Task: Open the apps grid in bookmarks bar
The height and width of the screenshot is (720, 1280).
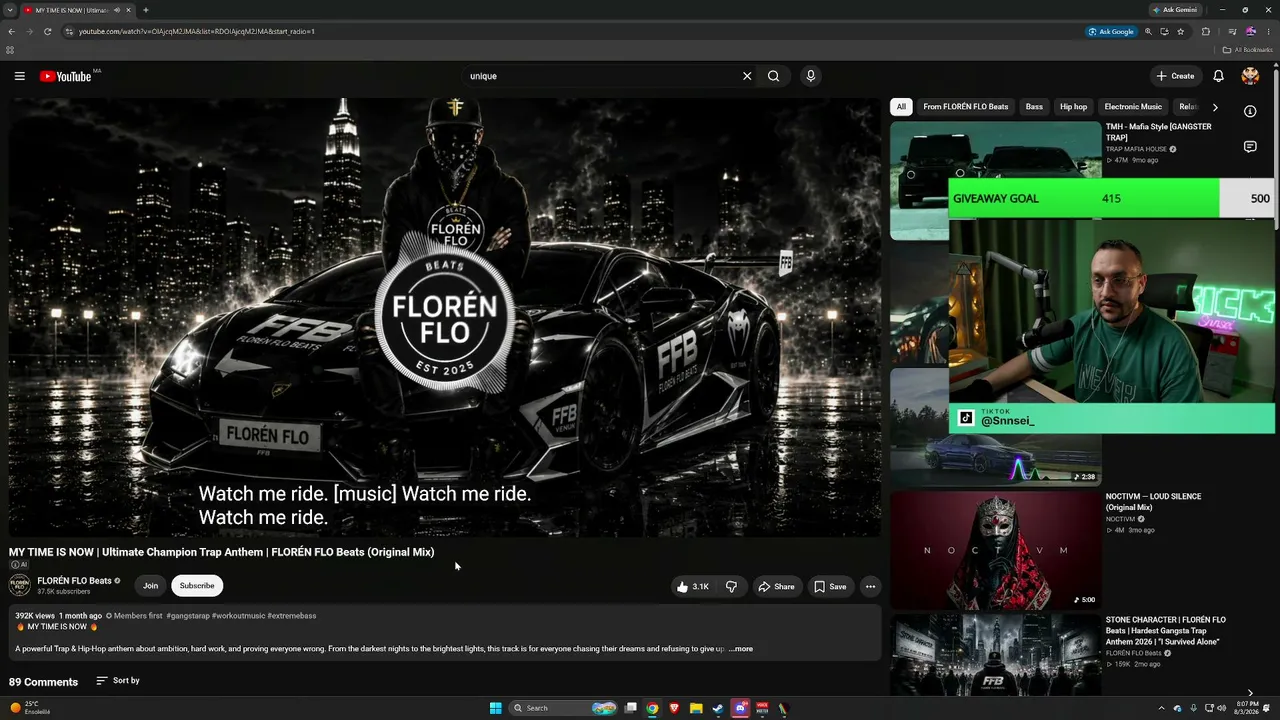Action: coord(10,50)
